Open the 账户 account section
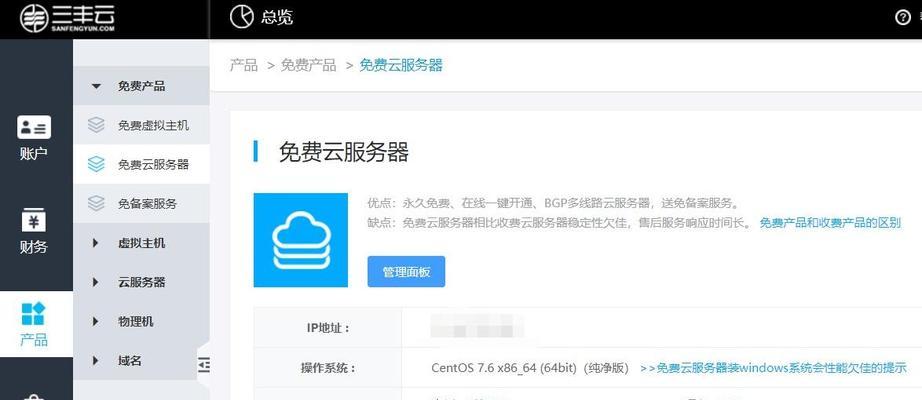The height and width of the screenshot is (400, 922). point(34,138)
